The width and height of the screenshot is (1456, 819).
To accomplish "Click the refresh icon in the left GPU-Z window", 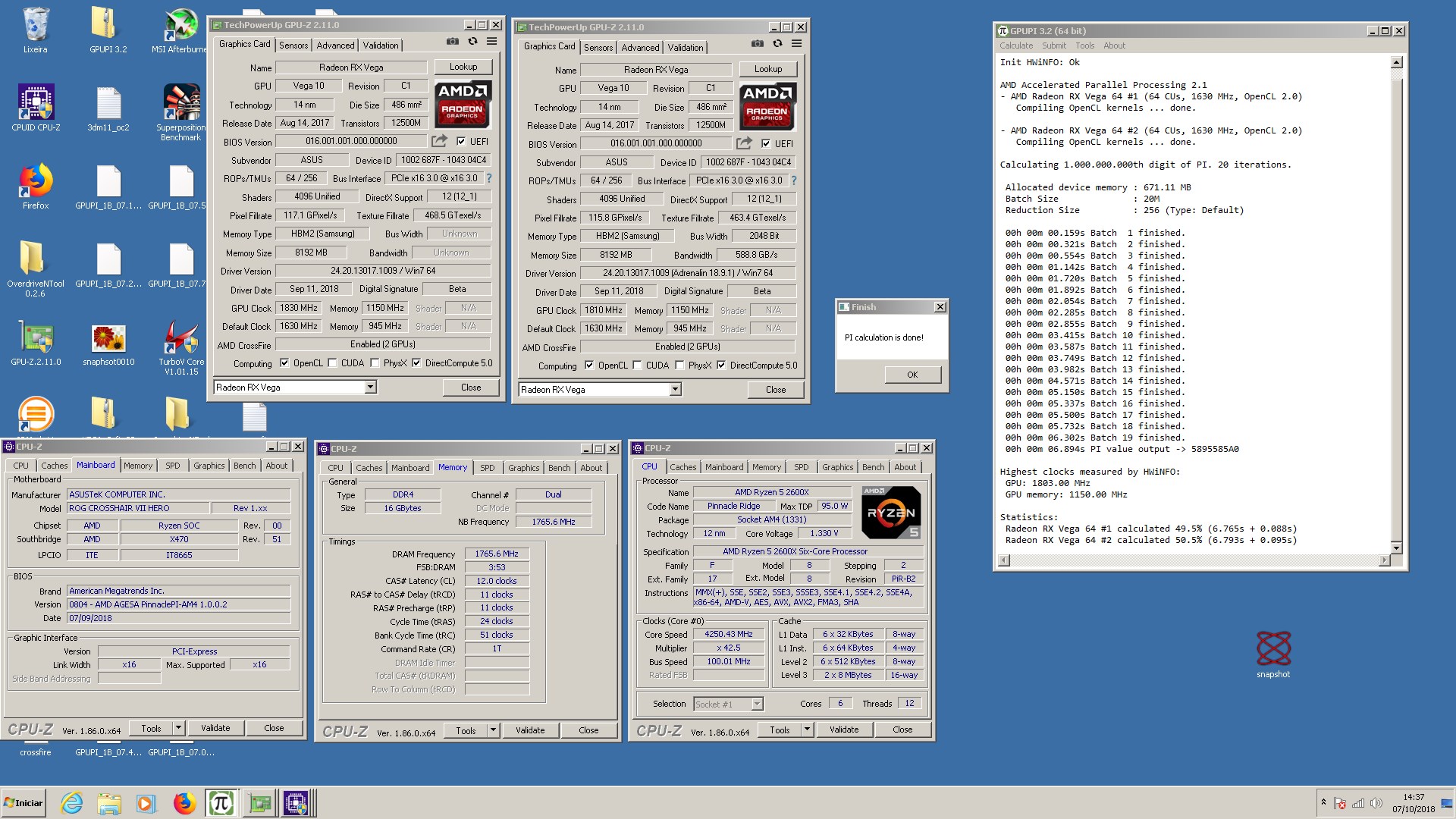I will pos(472,42).
